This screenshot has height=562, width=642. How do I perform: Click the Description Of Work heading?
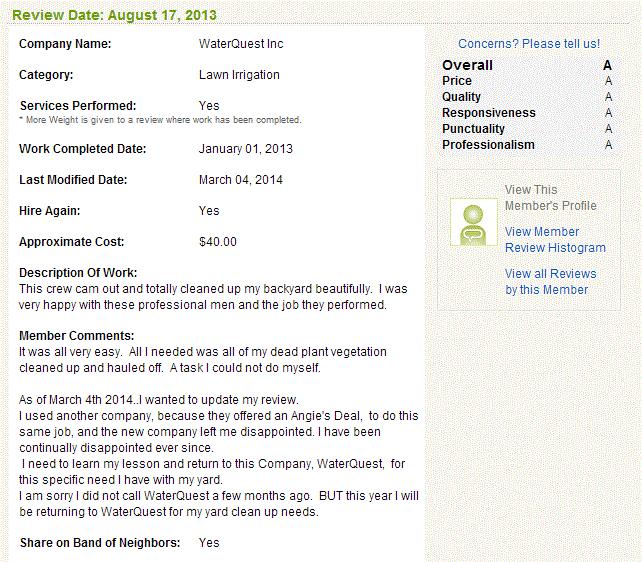(78, 273)
